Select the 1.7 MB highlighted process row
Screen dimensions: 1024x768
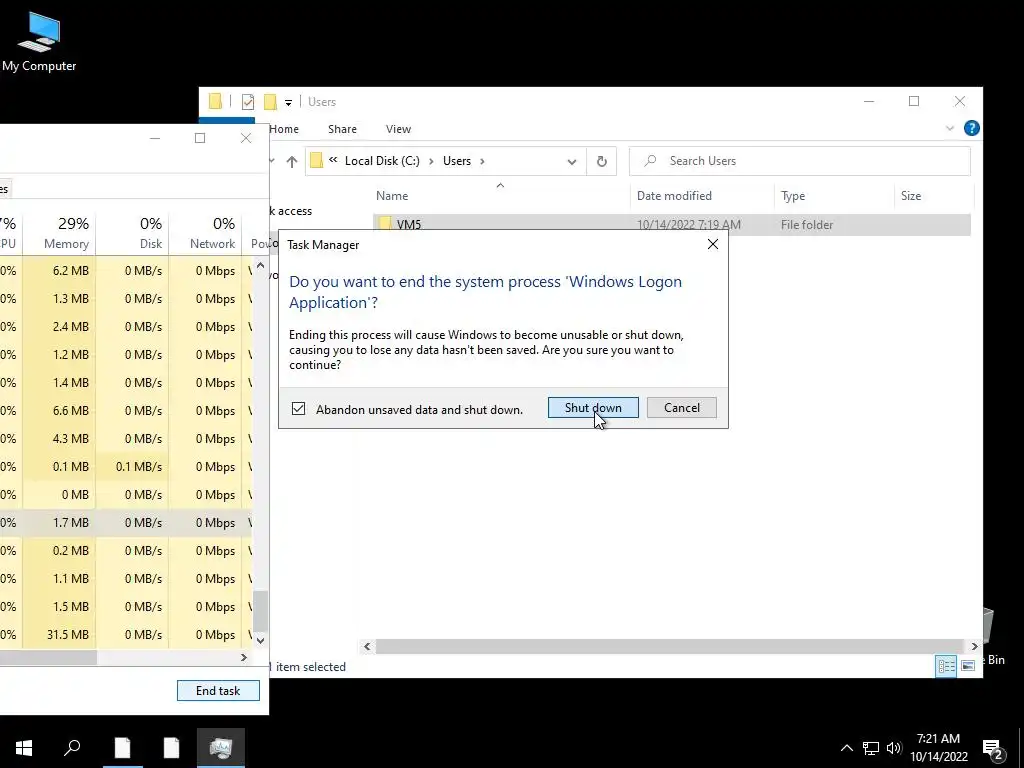click(125, 522)
